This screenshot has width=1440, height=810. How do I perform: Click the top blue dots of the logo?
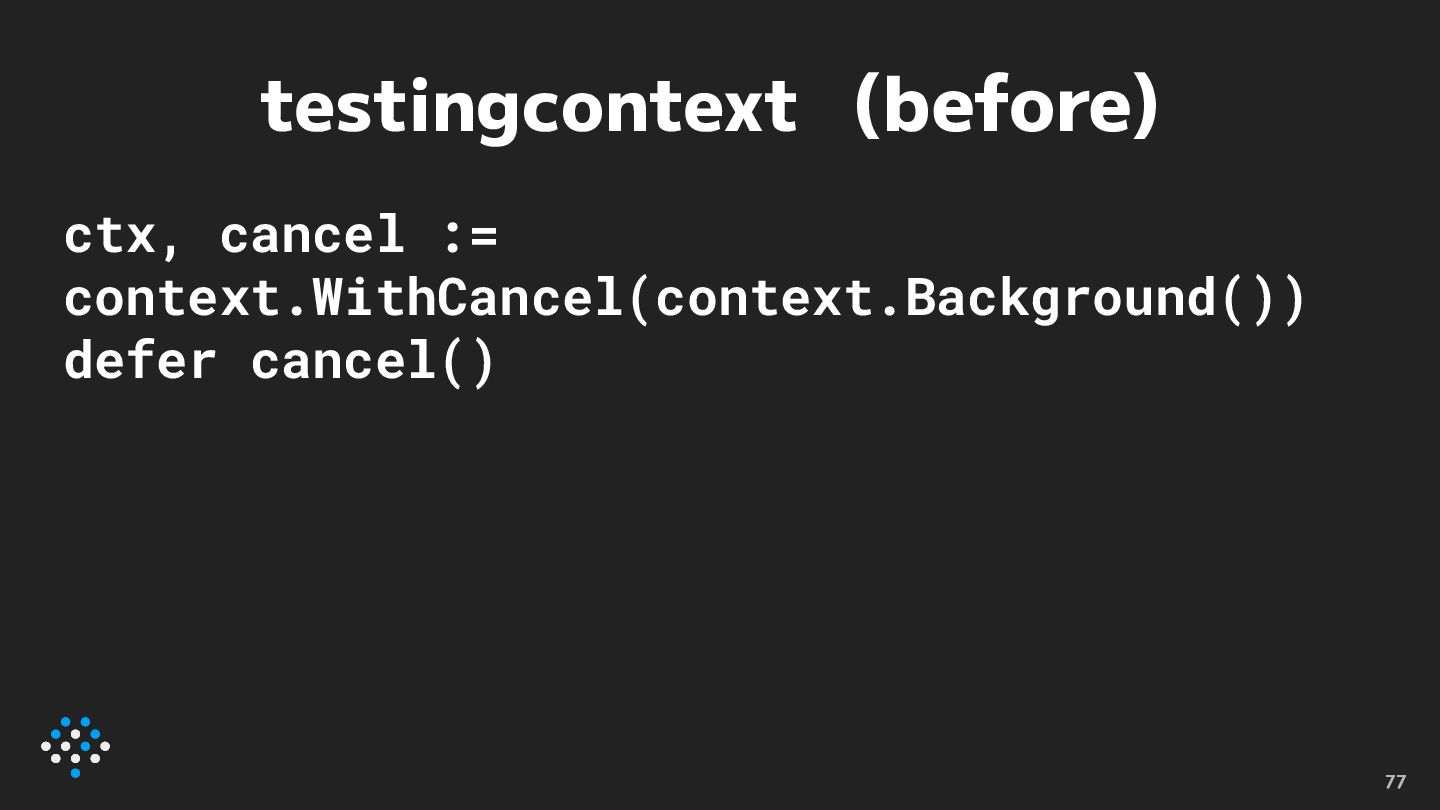pyautogui.click(x=75, y=722)
